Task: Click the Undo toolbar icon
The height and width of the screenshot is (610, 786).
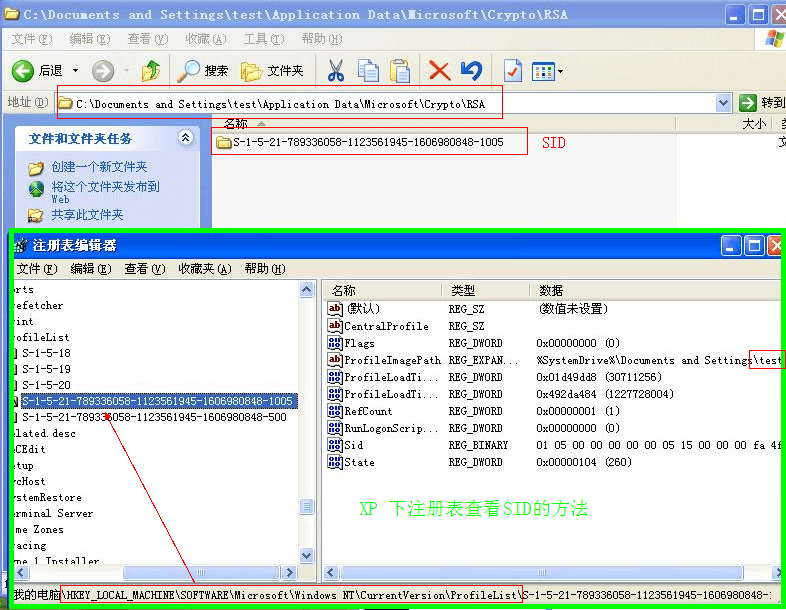Action: coord(471,71)
